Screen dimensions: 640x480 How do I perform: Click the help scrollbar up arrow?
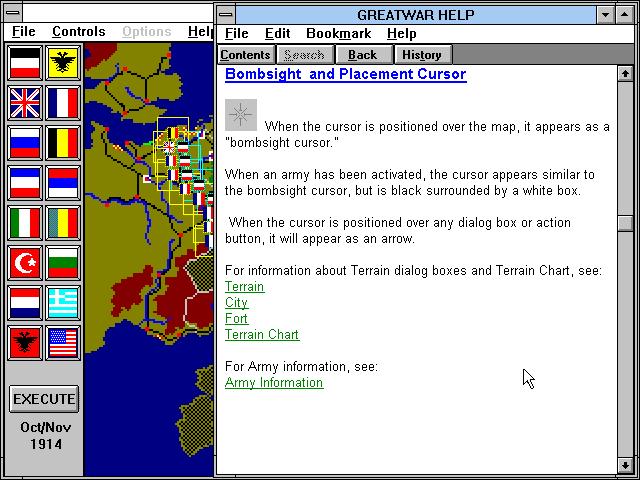coord(625,73)
